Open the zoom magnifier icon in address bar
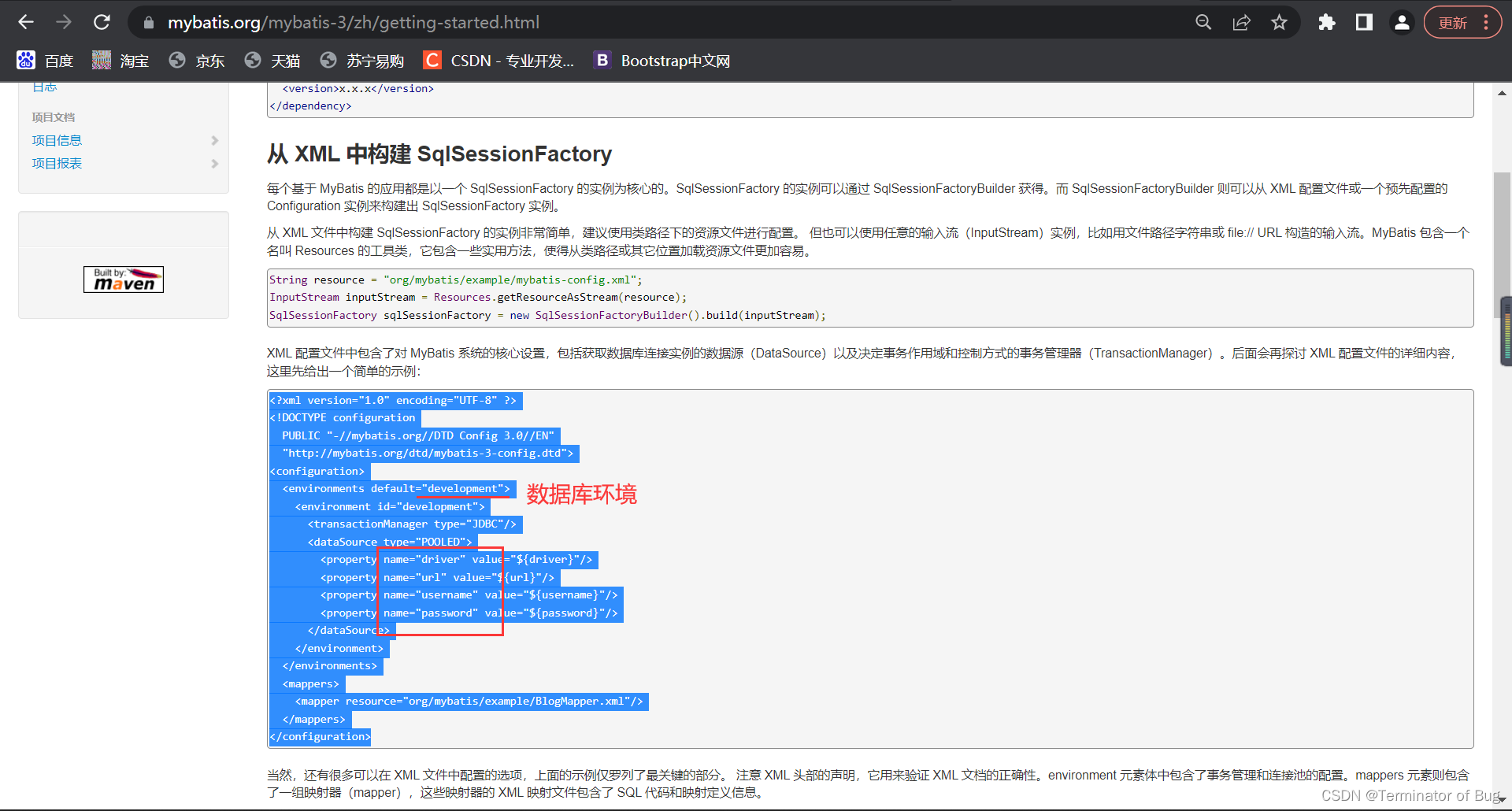1512x811 pixels. click(1203, 22)
